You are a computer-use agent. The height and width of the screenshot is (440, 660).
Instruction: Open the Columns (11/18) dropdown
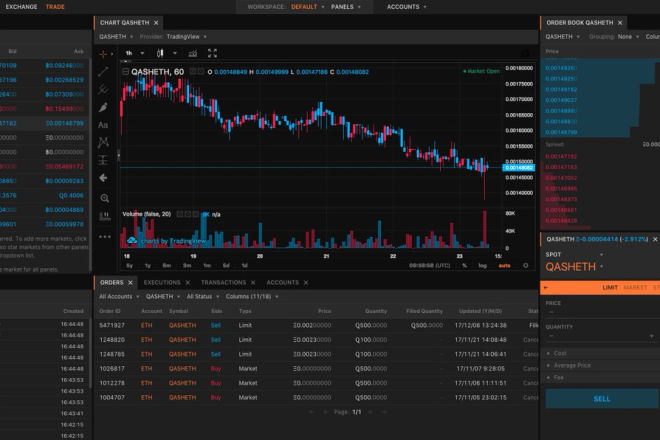click(x=252, y=297)
